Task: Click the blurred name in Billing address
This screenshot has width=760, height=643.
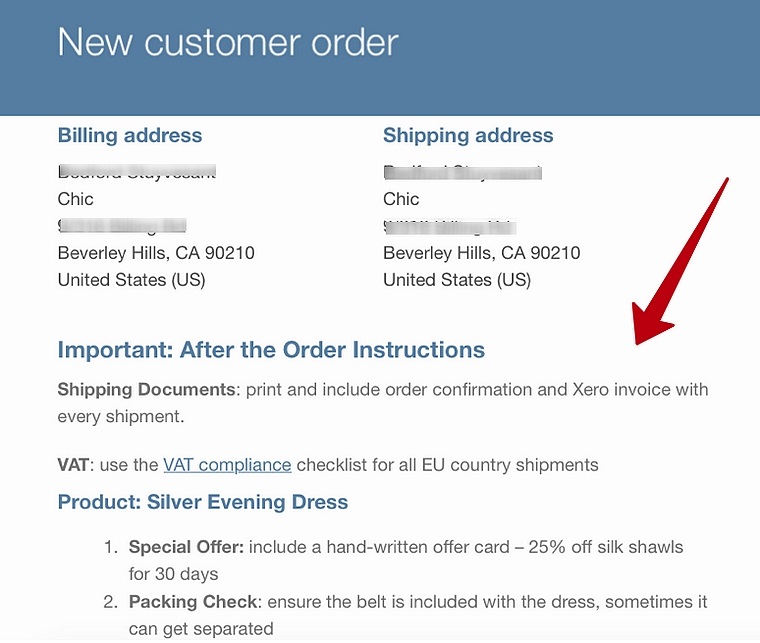Action: [137, 172]
